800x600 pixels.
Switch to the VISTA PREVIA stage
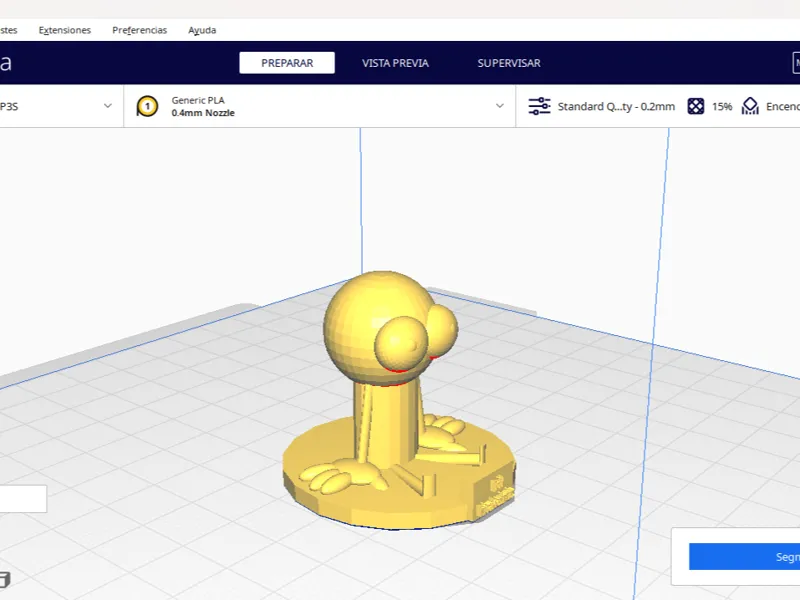pos(395,63)
